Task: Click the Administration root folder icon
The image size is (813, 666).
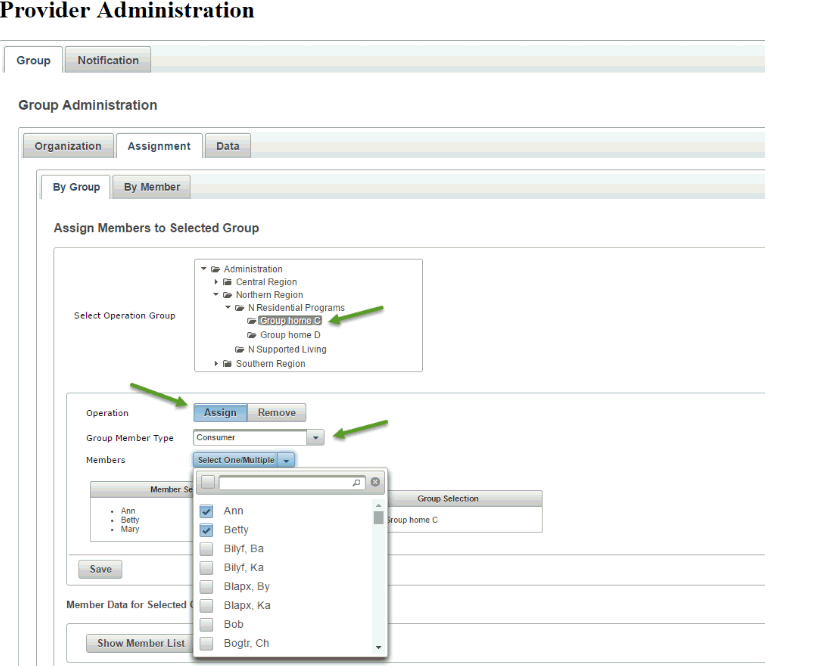Action: [x=216, y=269]
